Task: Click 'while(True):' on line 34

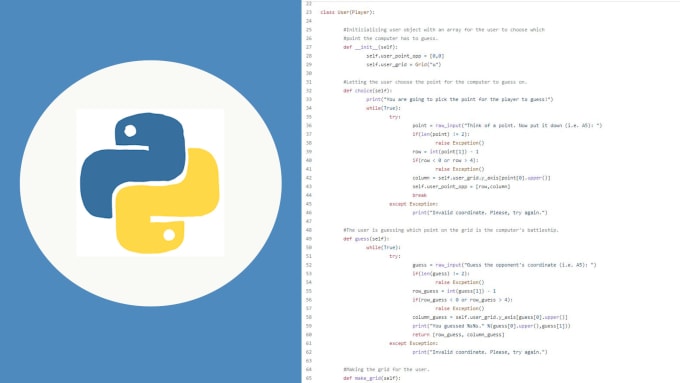Action: point(383,108)
